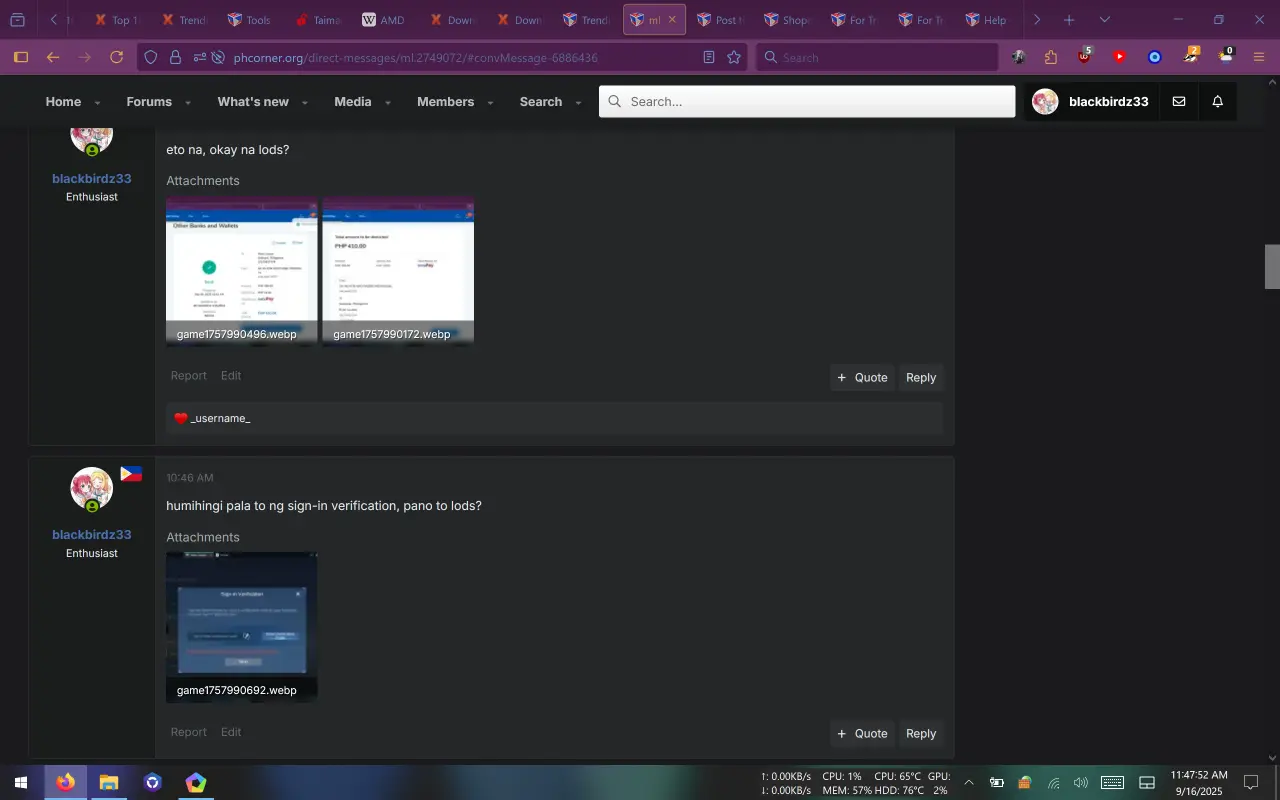The image size is (1280, 800).
Task: Reload the page with the refresh icon
Action: pyautogui.click(x=117, y=57)
